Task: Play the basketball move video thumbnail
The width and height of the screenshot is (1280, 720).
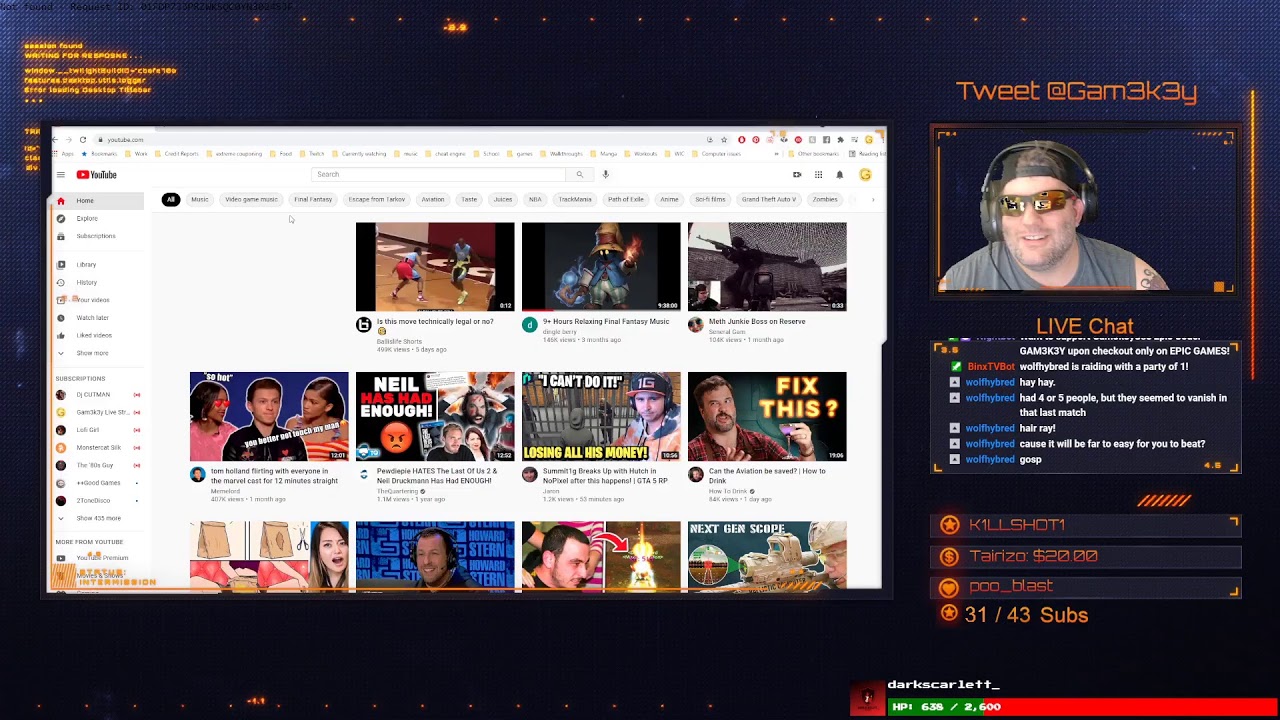Action: pyautogui.click(x=435, y=267)
